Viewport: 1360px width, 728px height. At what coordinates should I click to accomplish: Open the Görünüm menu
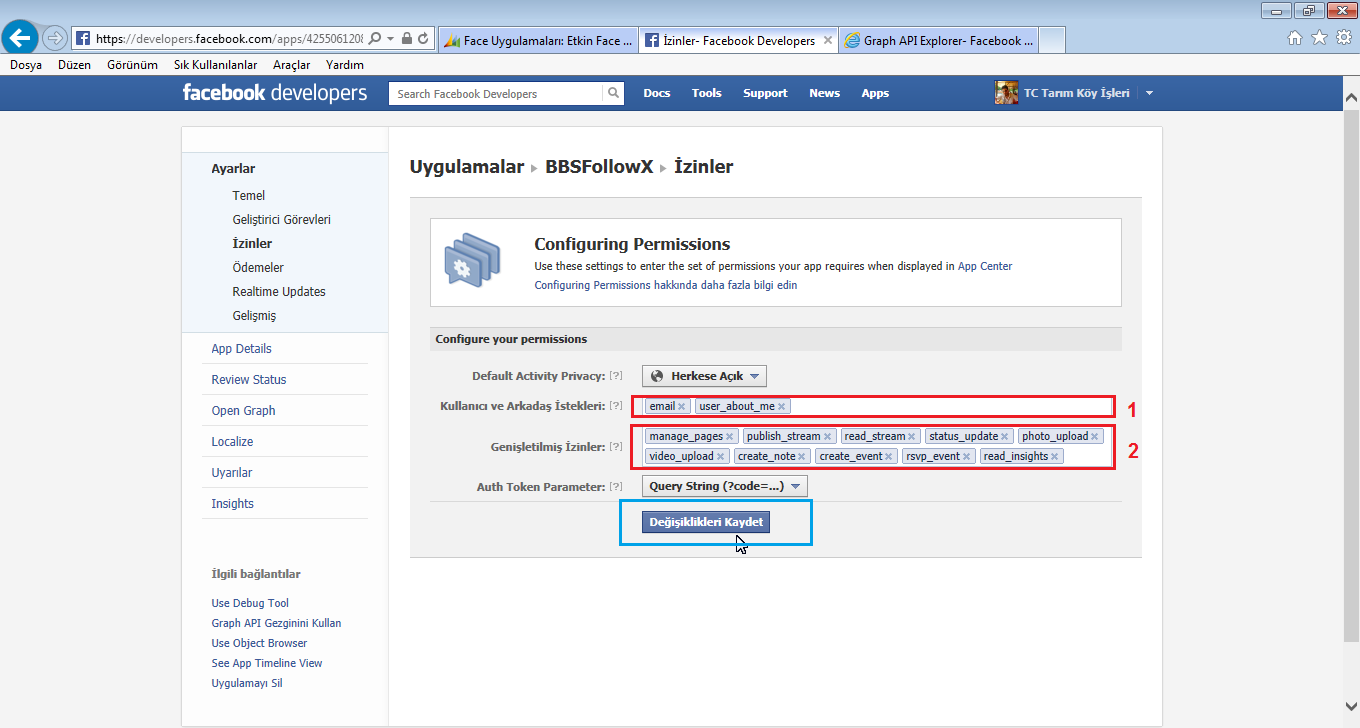tap(132, 65)
